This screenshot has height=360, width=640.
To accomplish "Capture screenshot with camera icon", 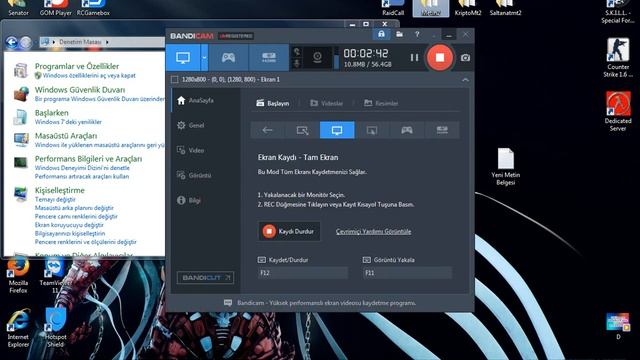I will click(x=465, y=58).
